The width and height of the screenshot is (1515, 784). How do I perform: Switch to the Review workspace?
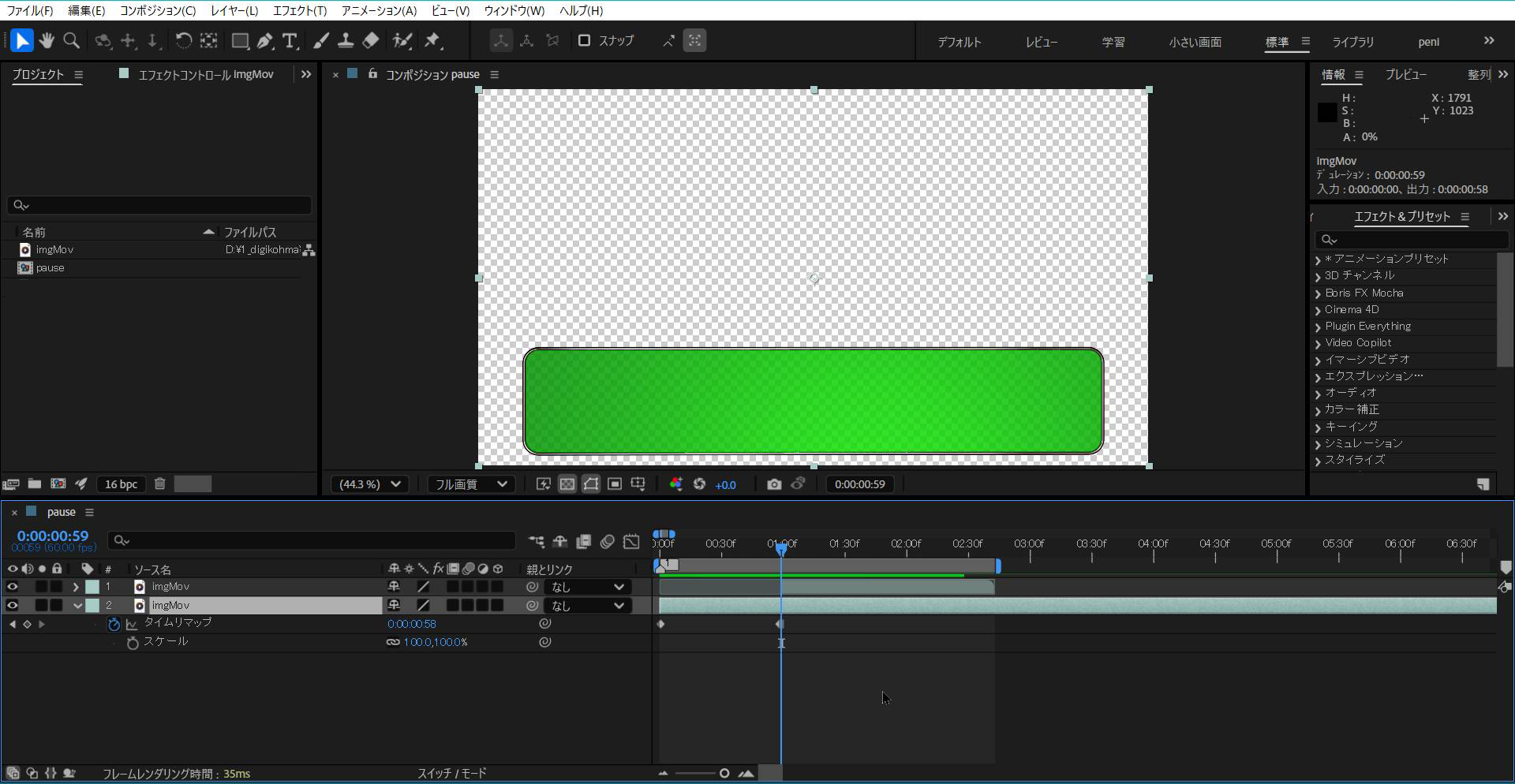(1041, 42)
